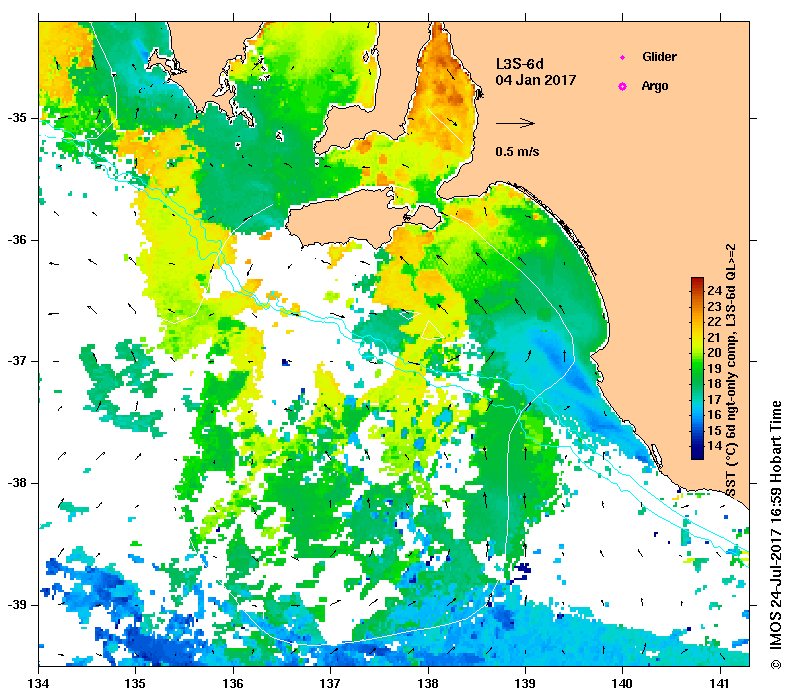The image size is (791, 700).
Task: Click the magenta Argo circle marker
Action: pyautogui.click(x=623, y=87)
